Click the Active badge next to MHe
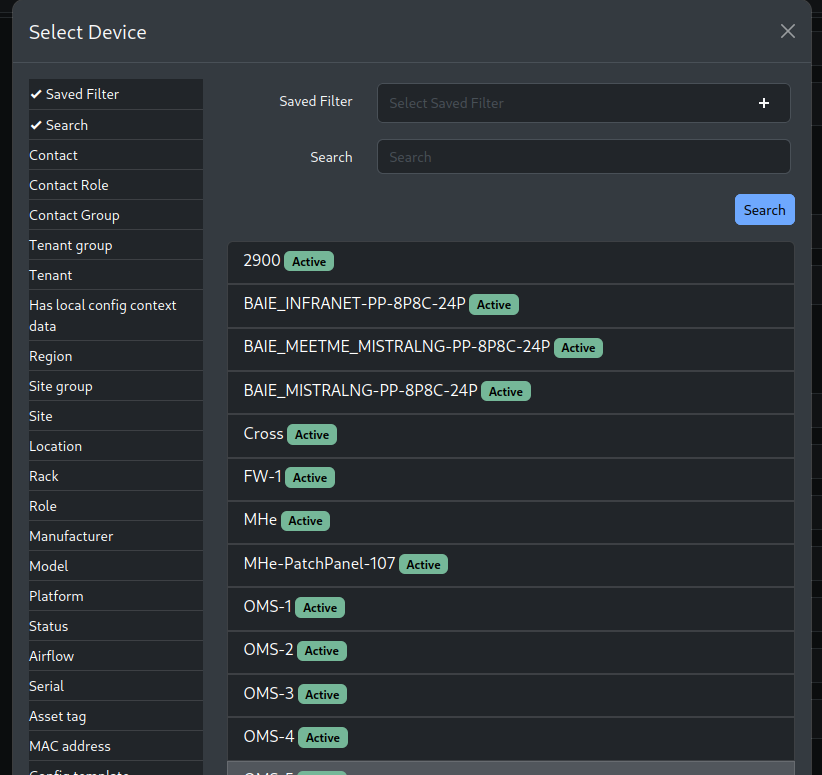 coord(305,520)
